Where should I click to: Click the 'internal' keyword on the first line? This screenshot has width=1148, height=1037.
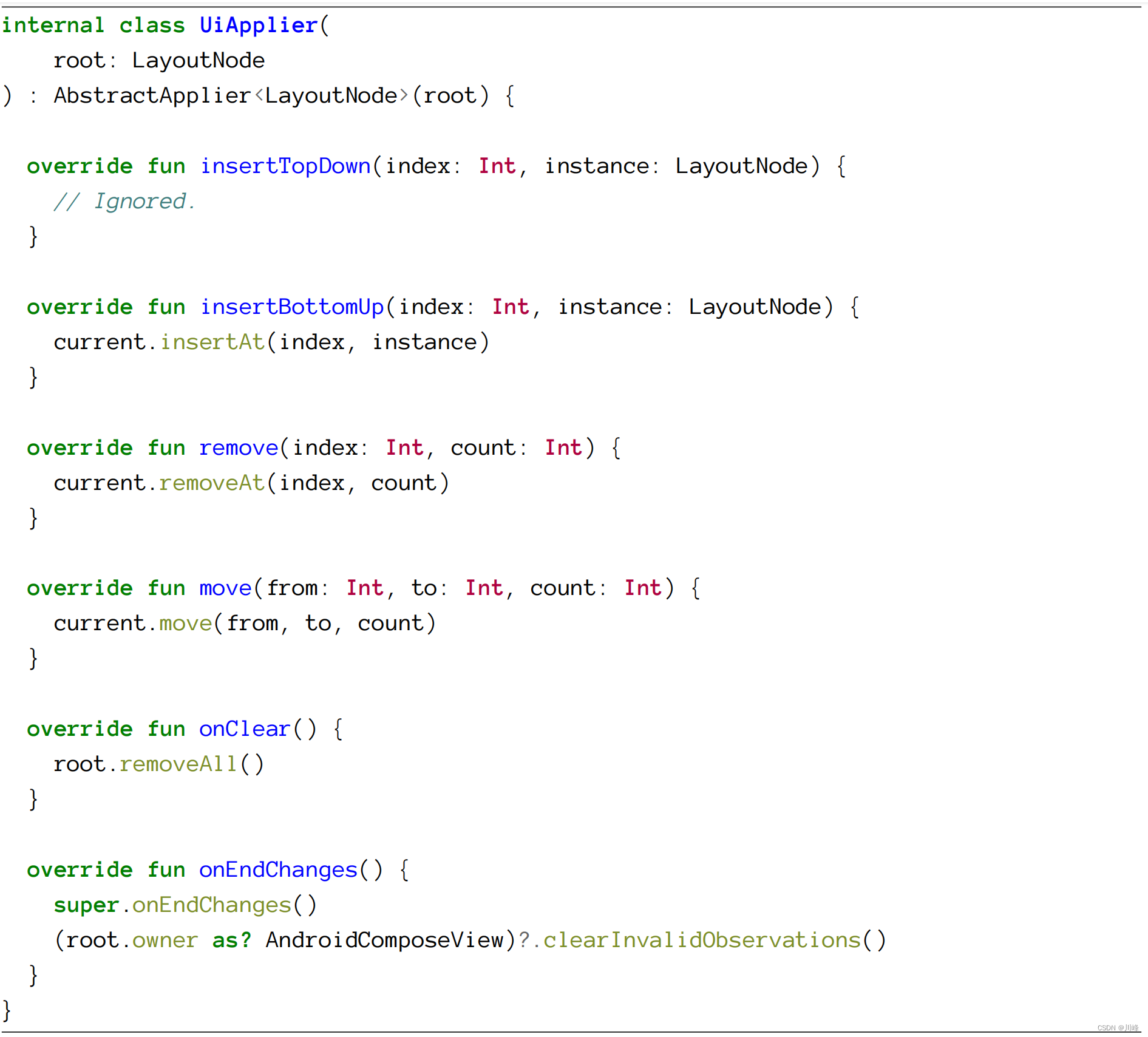[x=53, y=25]
